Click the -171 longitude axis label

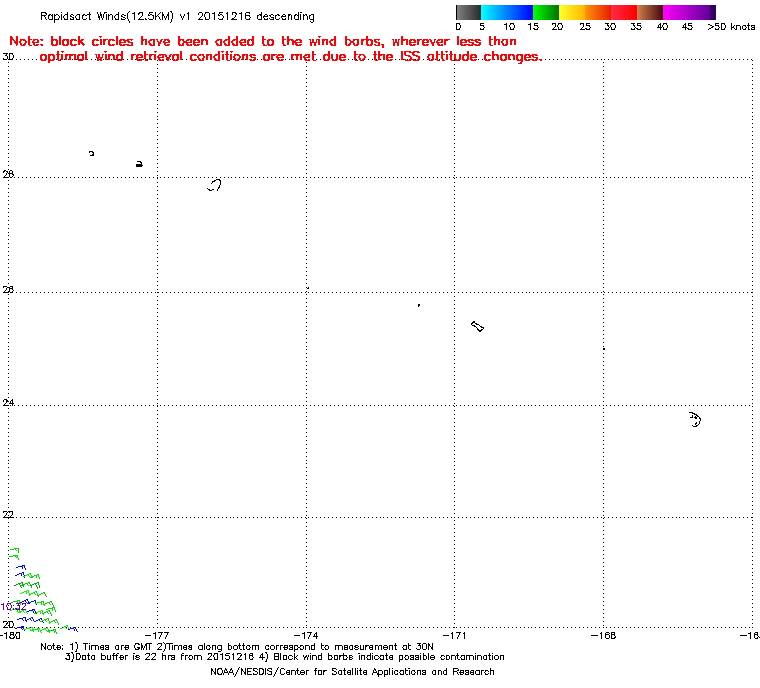[455, 635]
